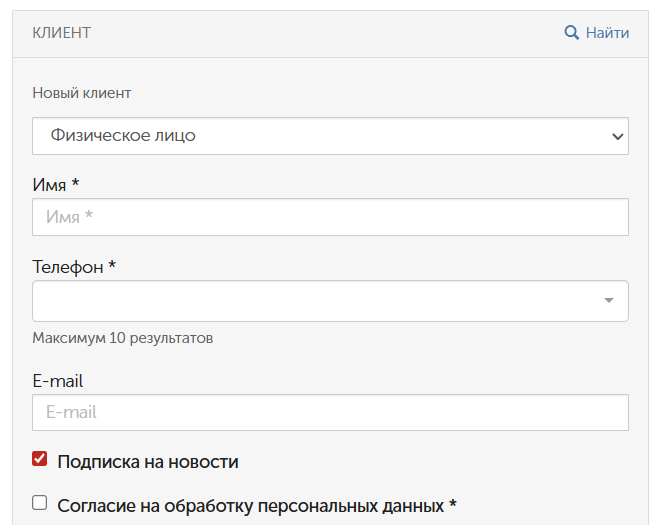This screenshot has height=525, width=658.
Task: Click the Максимум 10 результатов hint text
Action: click(123, 338)
